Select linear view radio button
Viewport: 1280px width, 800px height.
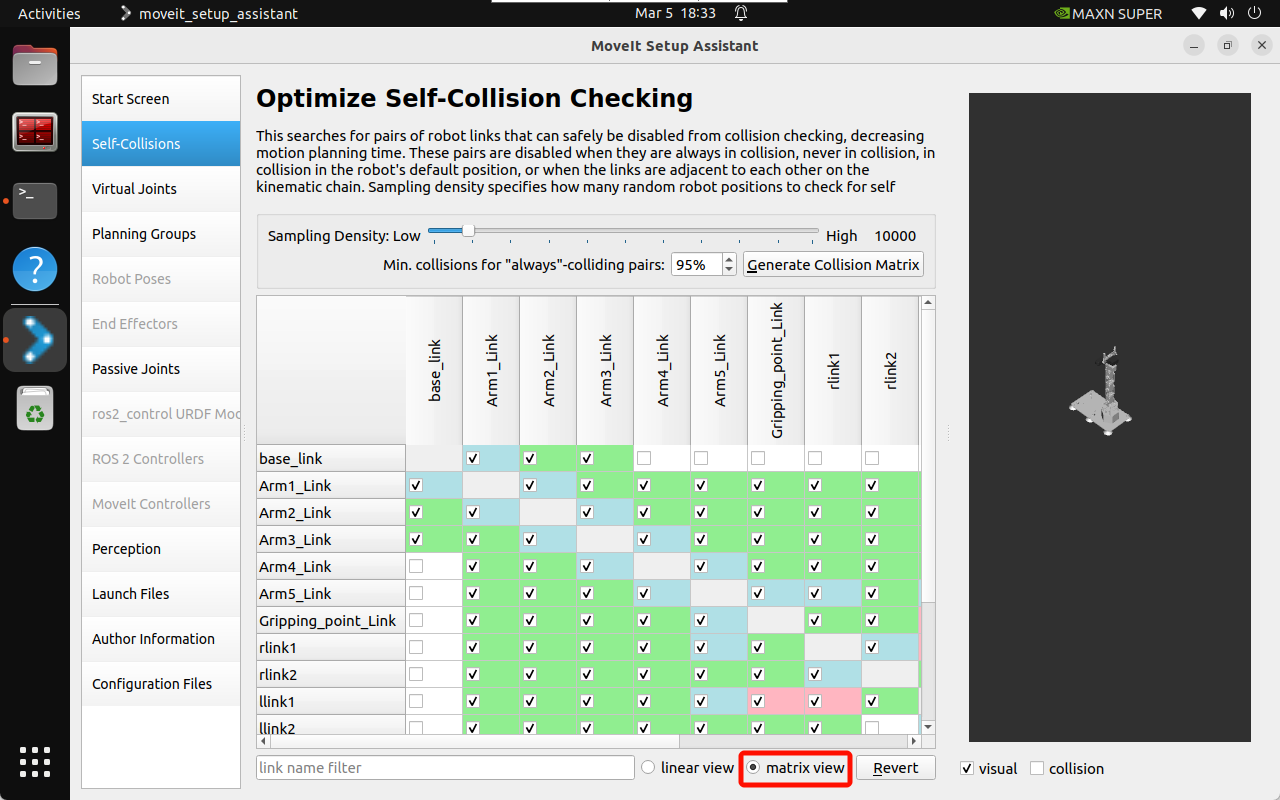click(688, 768)
